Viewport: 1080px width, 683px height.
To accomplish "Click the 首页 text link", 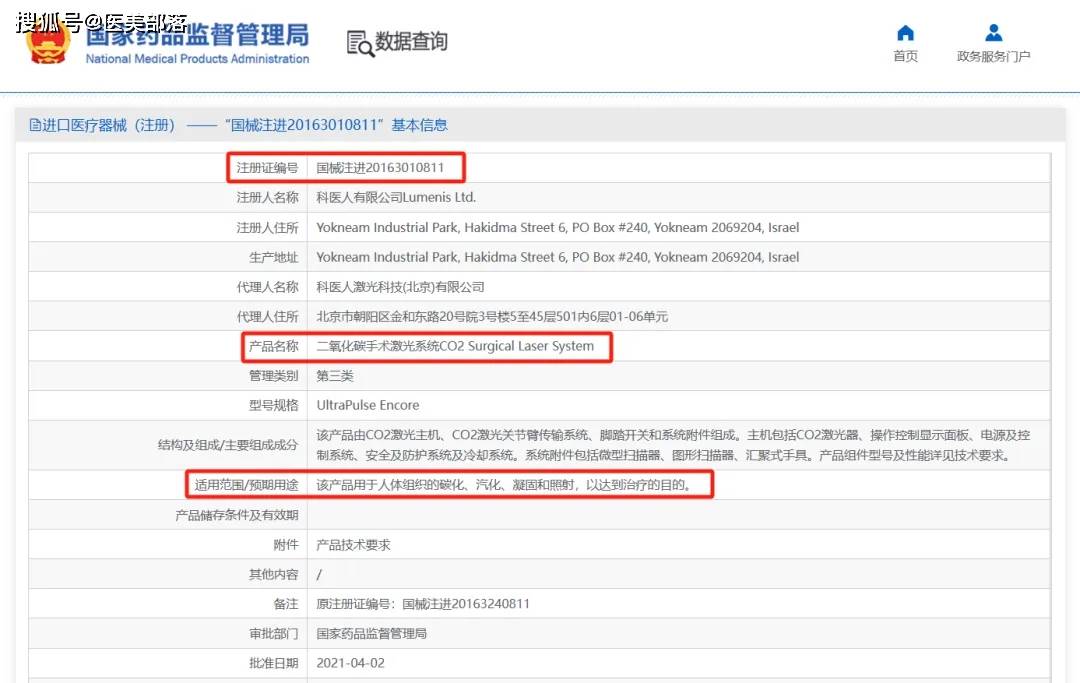I will pyautogui.click(x=905, y=56).
